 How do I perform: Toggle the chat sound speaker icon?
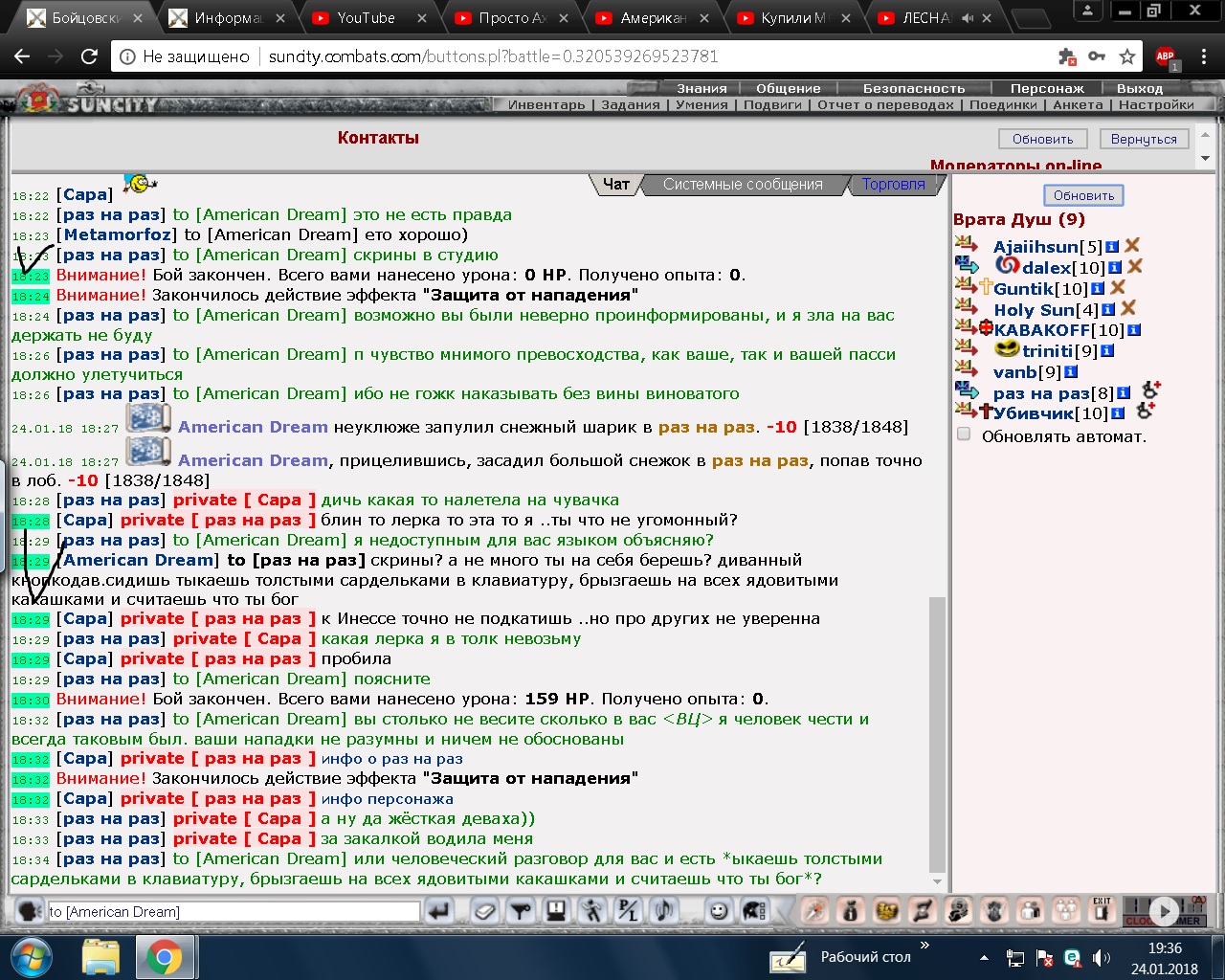[x=663, y=911]
